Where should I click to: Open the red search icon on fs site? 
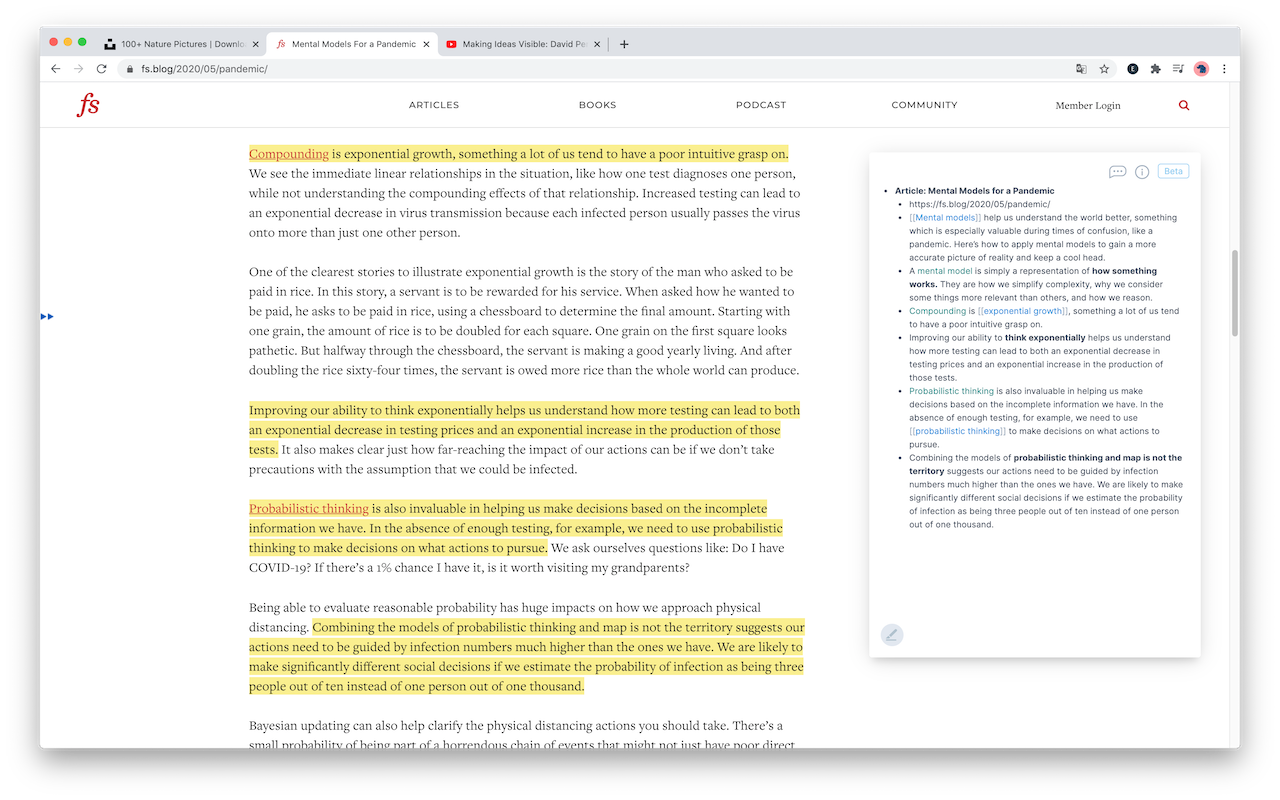[x=1184, y=105]
